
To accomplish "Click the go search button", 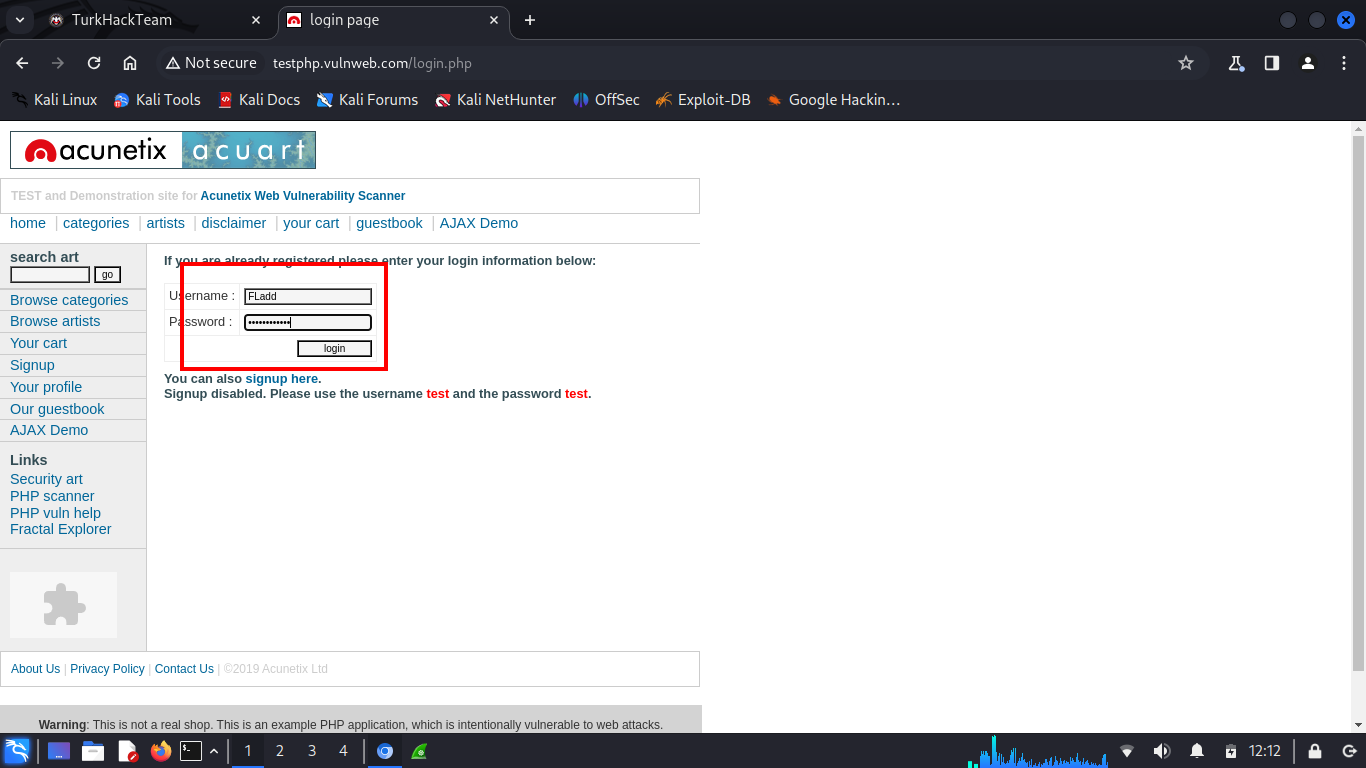I will coord(107,275).
